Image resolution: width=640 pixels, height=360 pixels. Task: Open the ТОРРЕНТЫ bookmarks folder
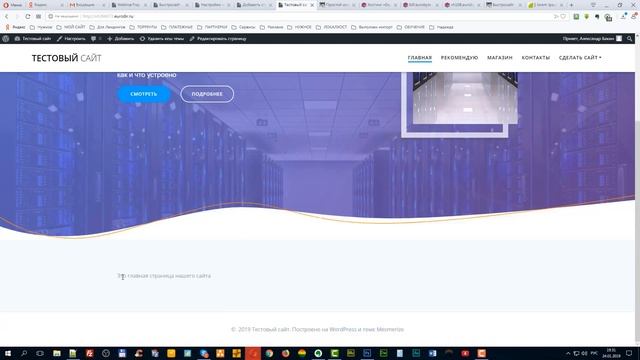point(143,27)
